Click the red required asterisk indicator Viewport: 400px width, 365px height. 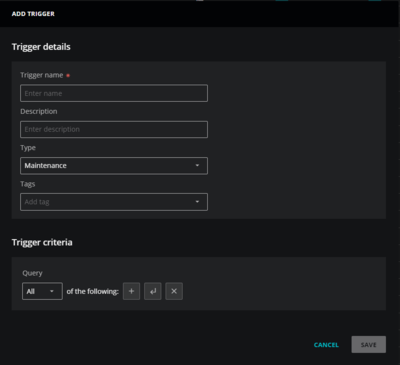[x=68, y=76]
